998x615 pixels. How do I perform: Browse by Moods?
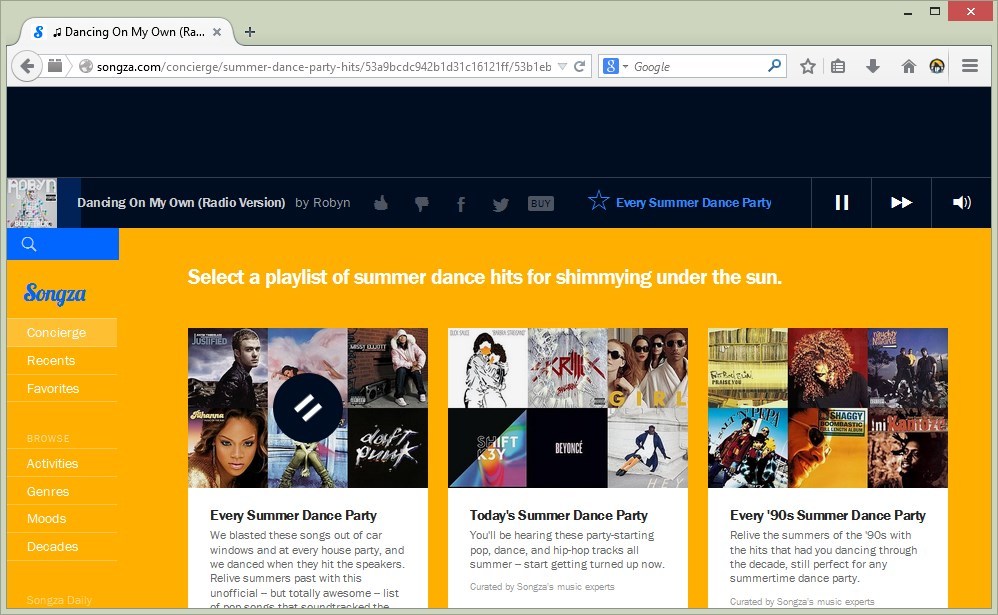[62, 519]
